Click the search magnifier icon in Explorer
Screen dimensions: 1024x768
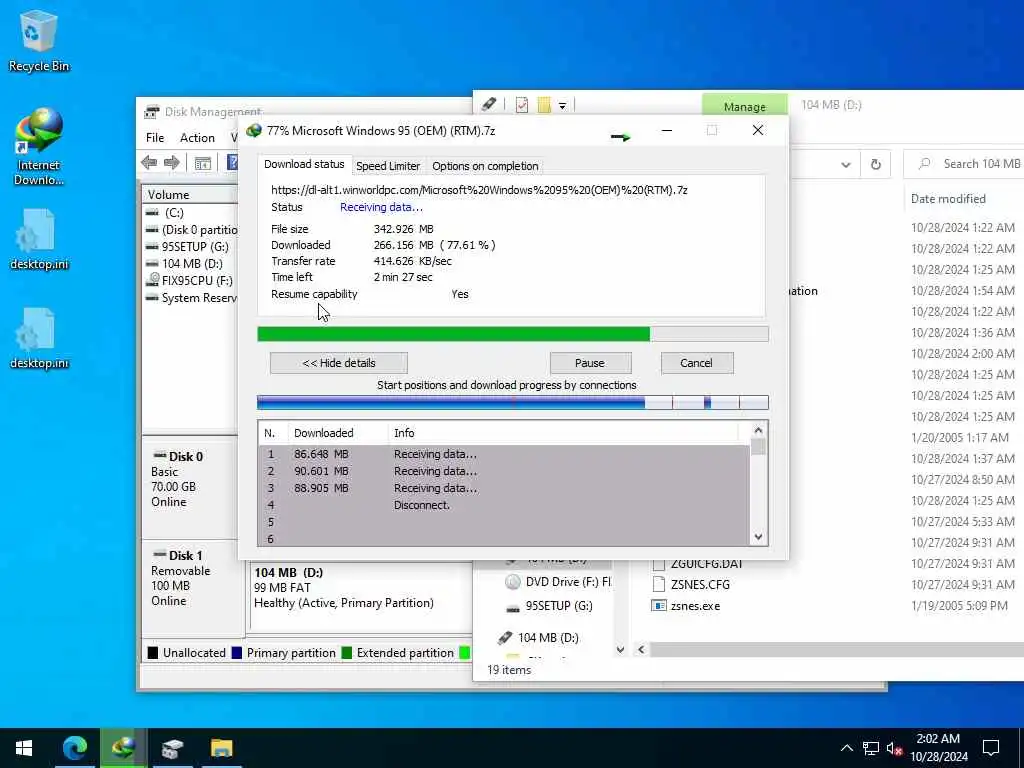point(925,164)
